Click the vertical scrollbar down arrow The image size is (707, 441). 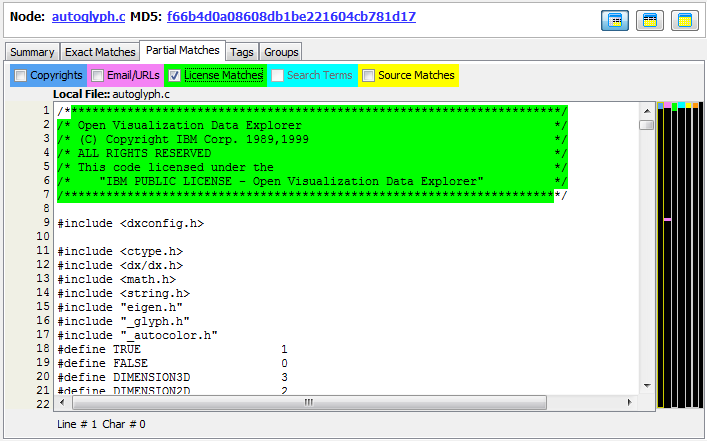pyautogui.click(x=646, y=386)
